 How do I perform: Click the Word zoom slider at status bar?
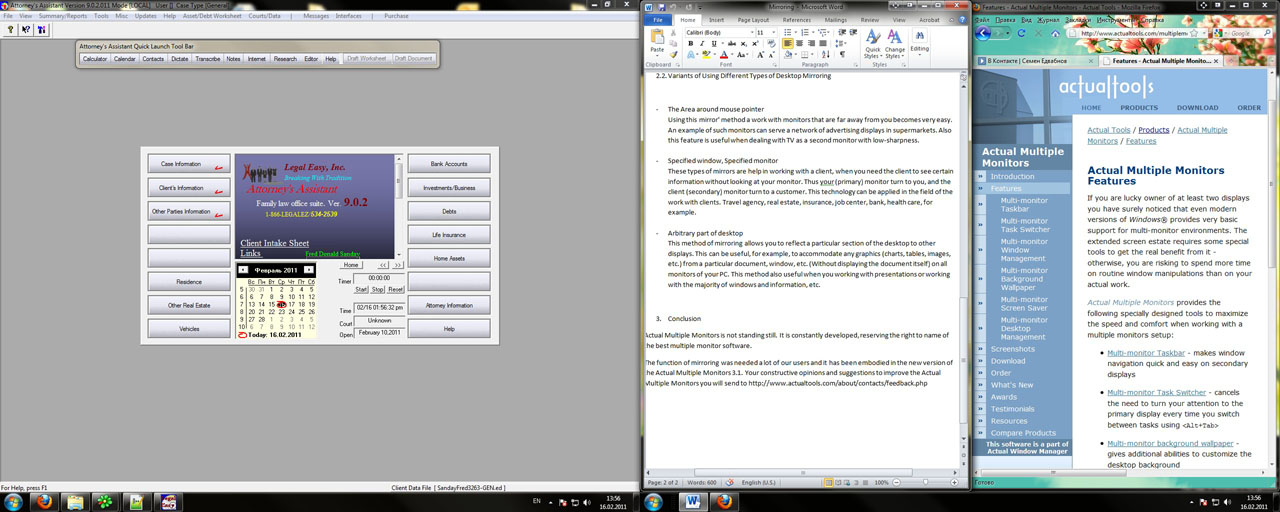925,482
